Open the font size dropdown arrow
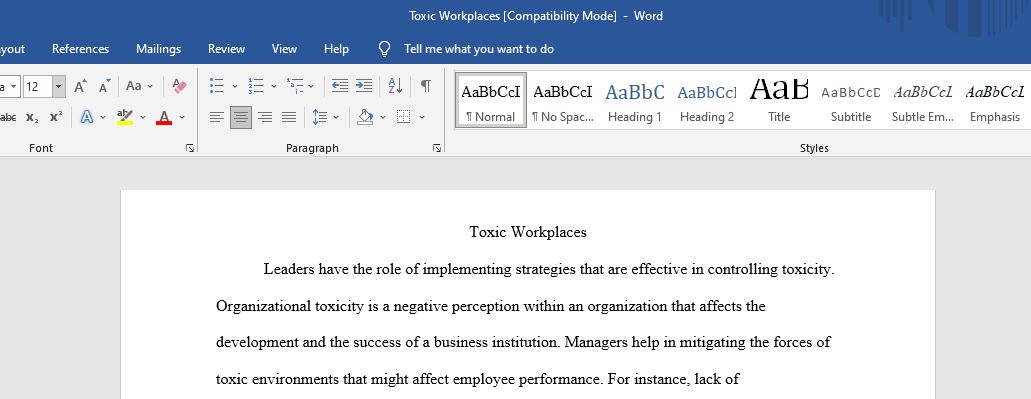Screen dimensions: 1031x399 pyautogui.click(x=59, y=86)
